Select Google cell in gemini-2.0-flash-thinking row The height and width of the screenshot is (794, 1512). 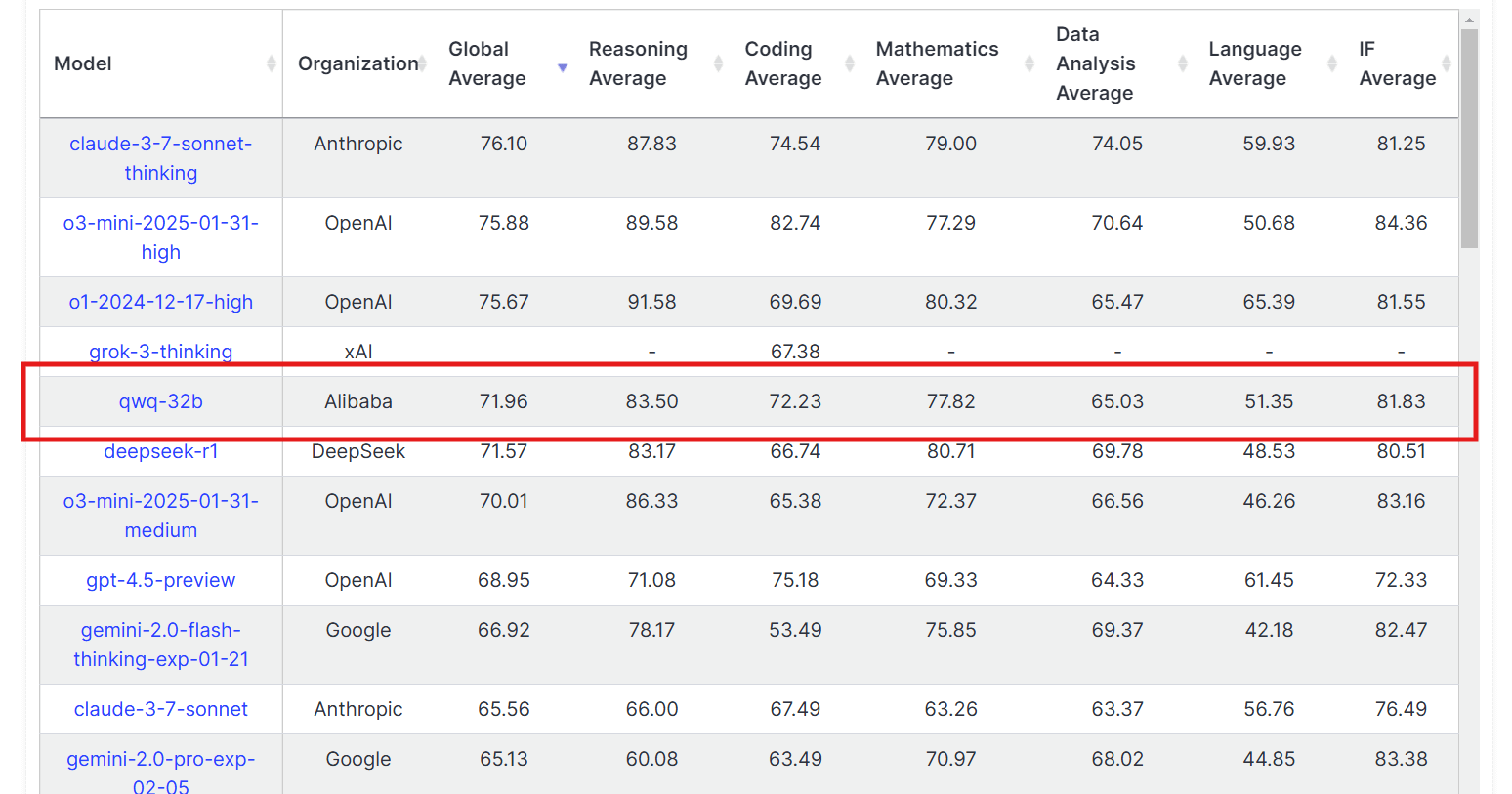pos(358,630)
